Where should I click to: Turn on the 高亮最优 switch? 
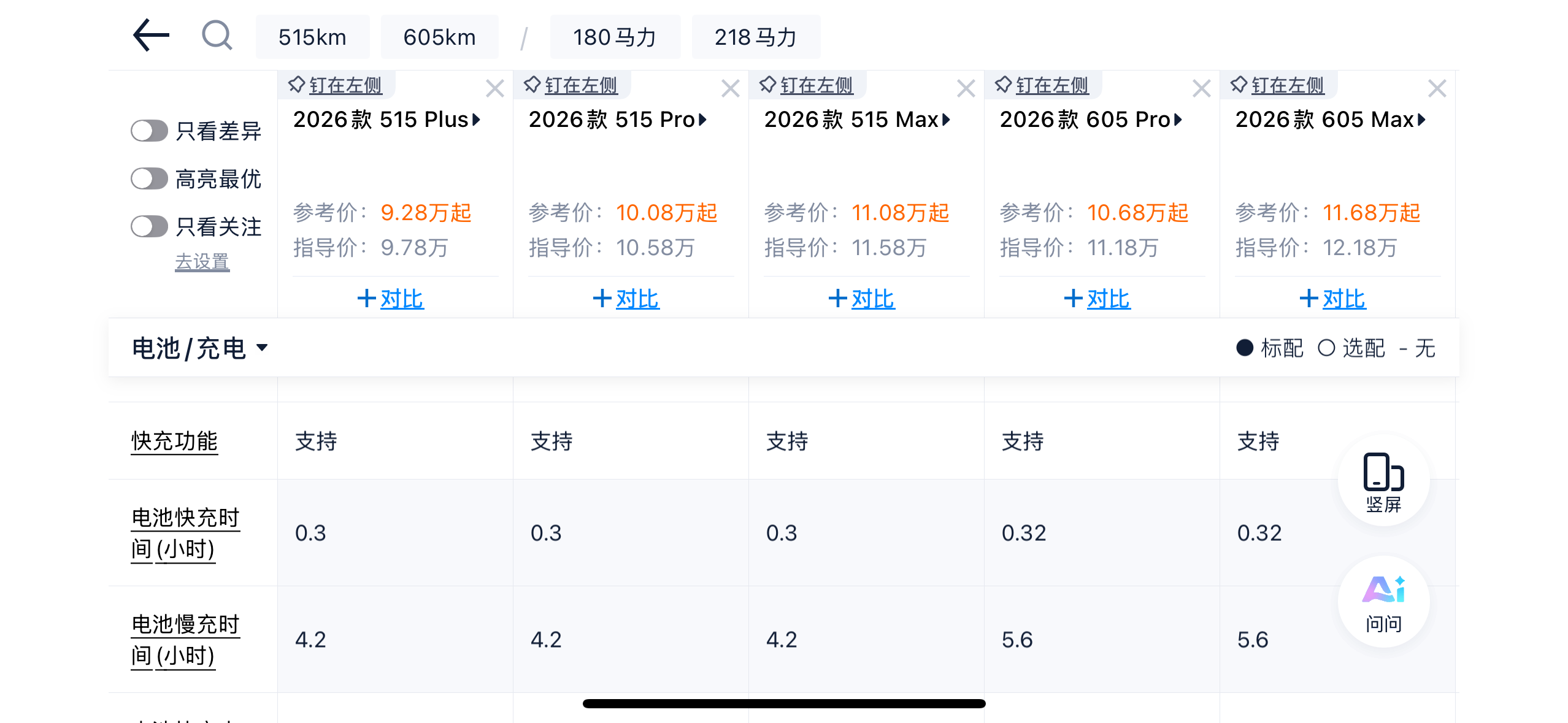click(149, 179)
